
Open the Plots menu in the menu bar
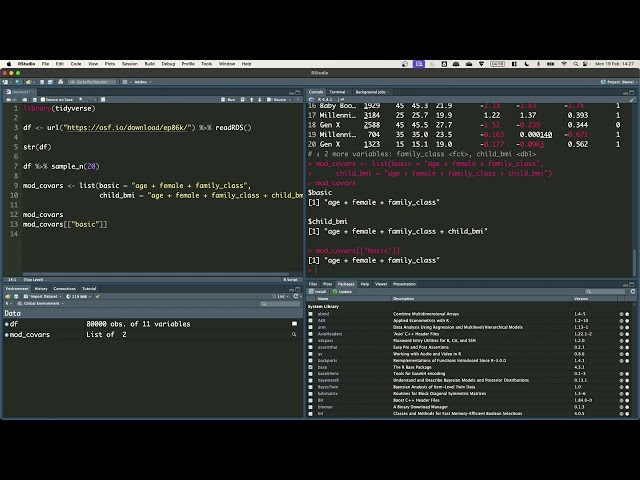pyautogui.click(x=110, y=64)
